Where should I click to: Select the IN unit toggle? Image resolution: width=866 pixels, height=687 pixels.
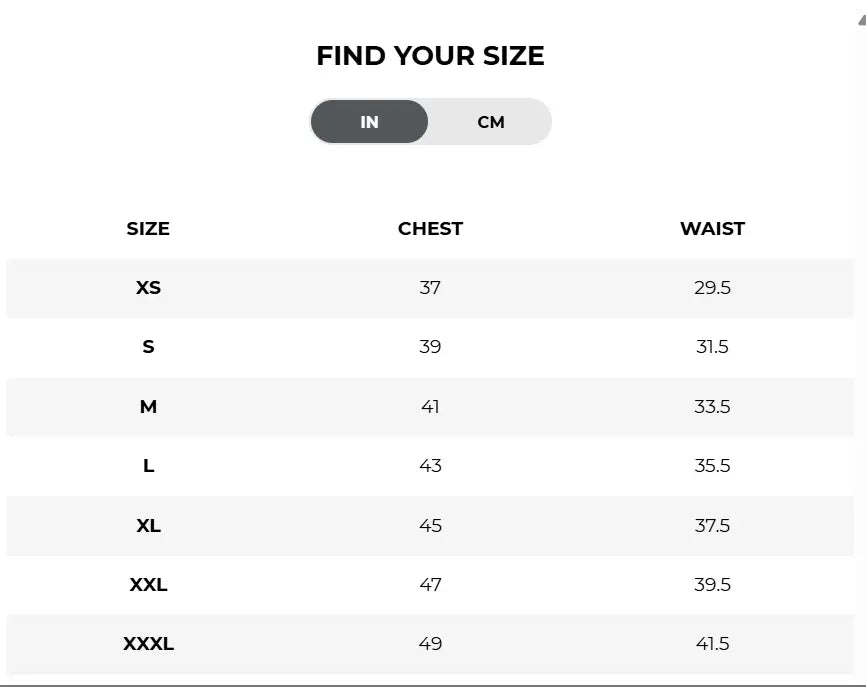click(369, 122)
